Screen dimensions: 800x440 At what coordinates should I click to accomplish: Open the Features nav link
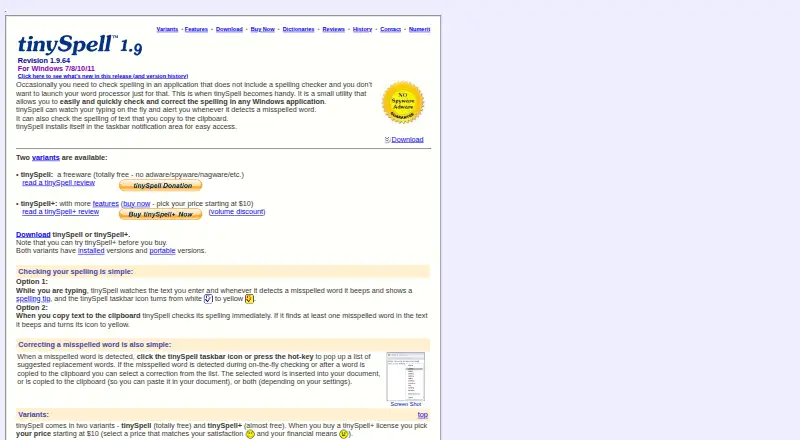(196, 29)
